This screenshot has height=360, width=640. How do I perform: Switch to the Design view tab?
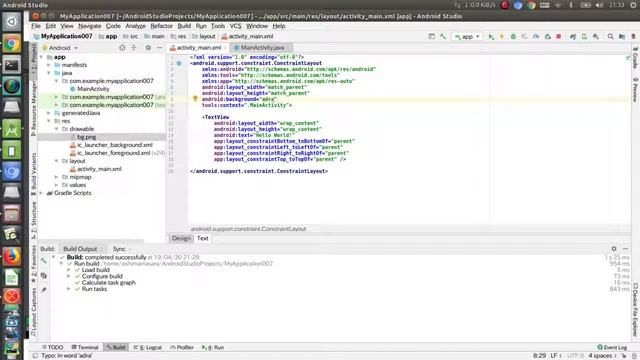pyautogui.click(x=181, y=238)
